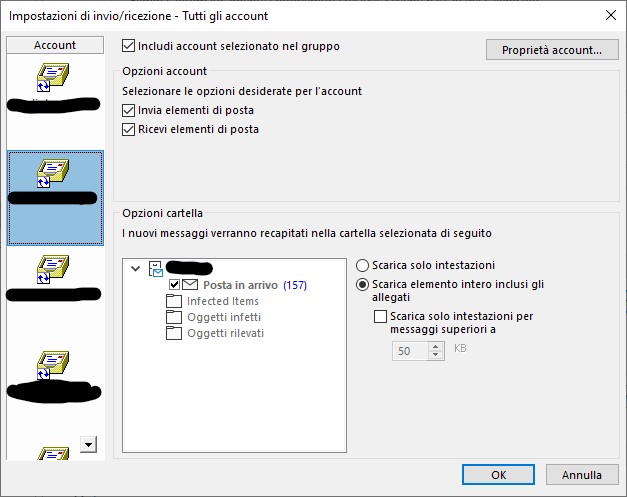This screenshot has height=497, width=627.
Task: Select the Oggetti infetti folder label
Action: 224,317
